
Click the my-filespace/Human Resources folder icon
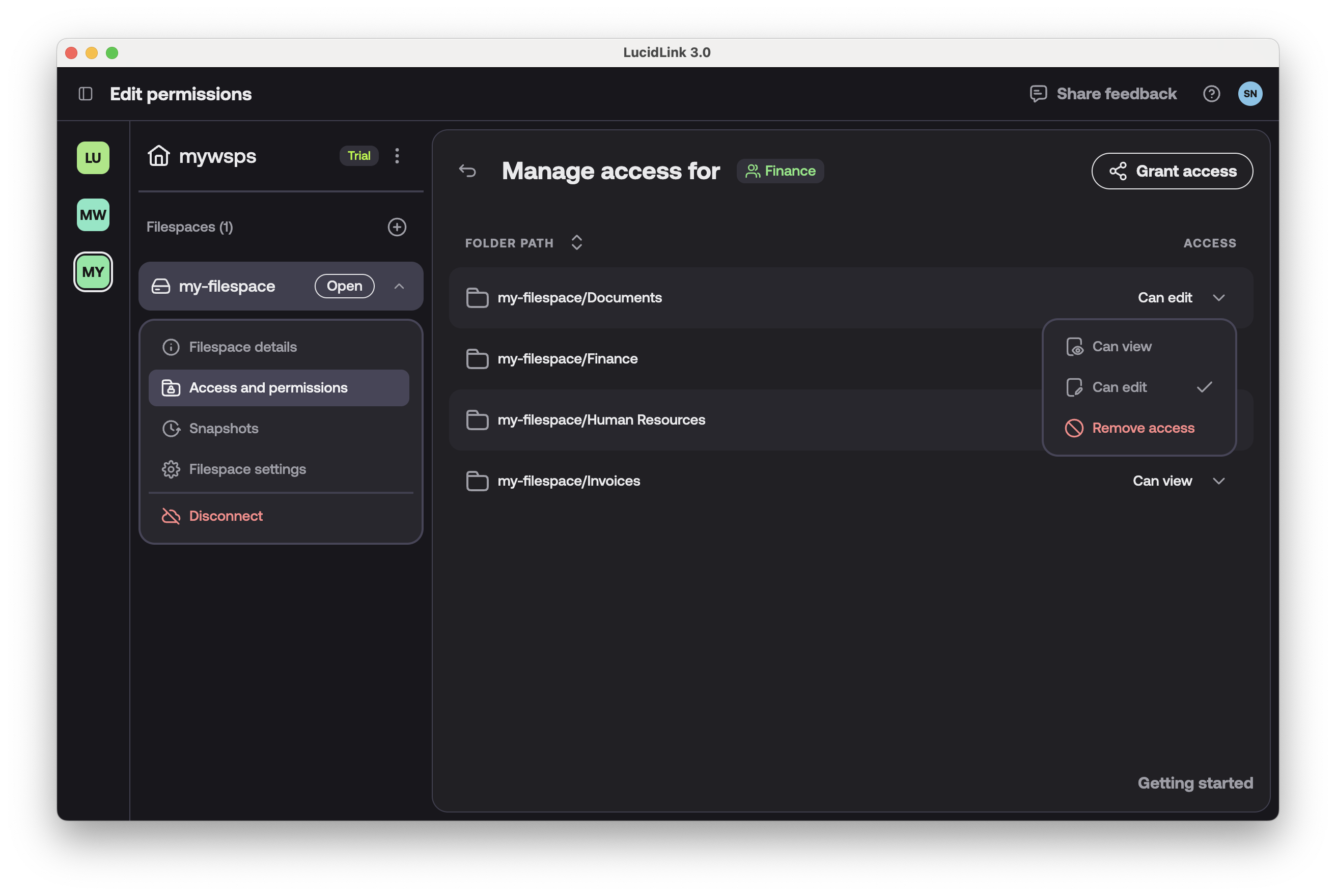477,420
